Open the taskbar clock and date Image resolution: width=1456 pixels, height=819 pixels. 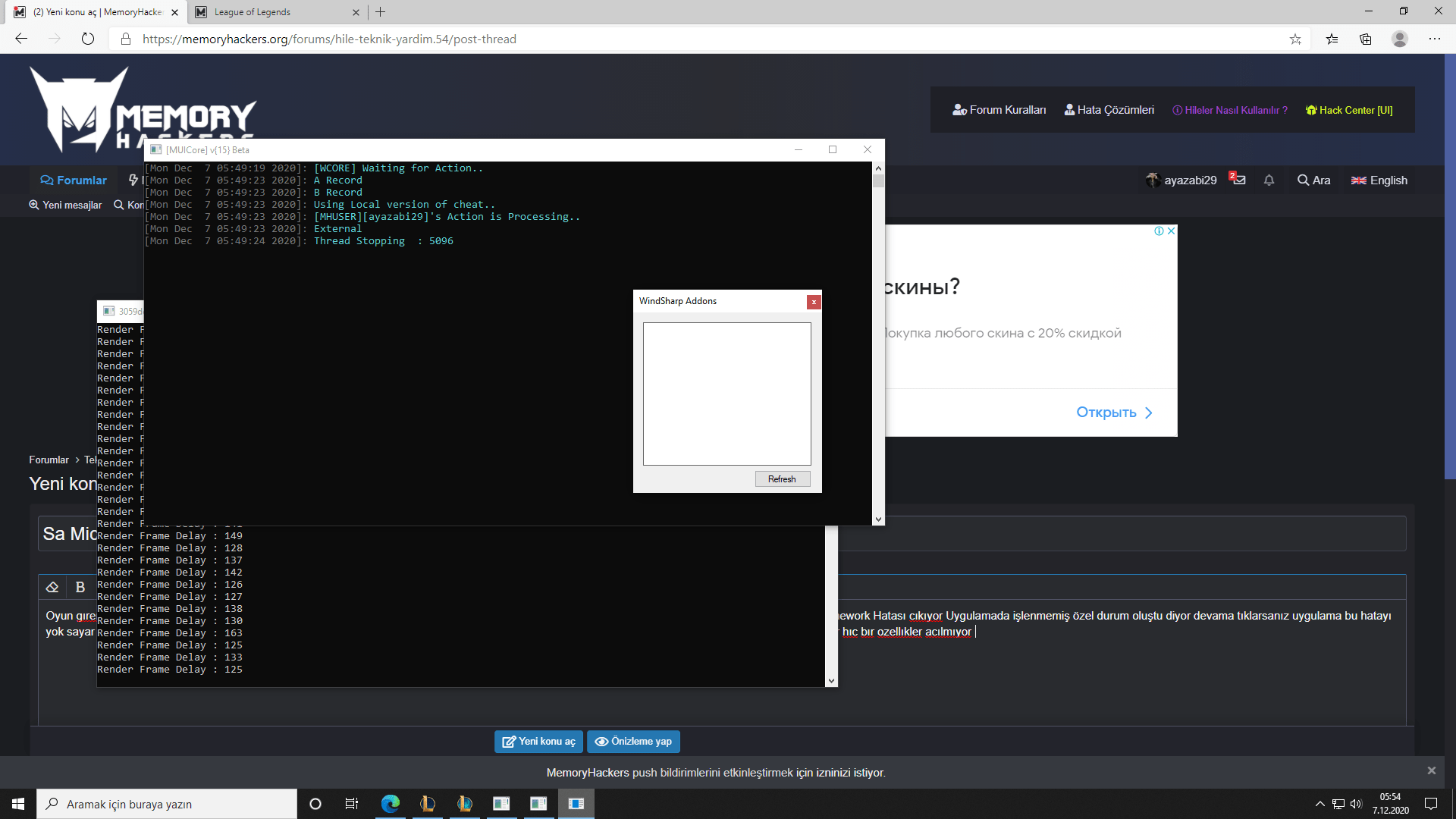point(1390,804)
